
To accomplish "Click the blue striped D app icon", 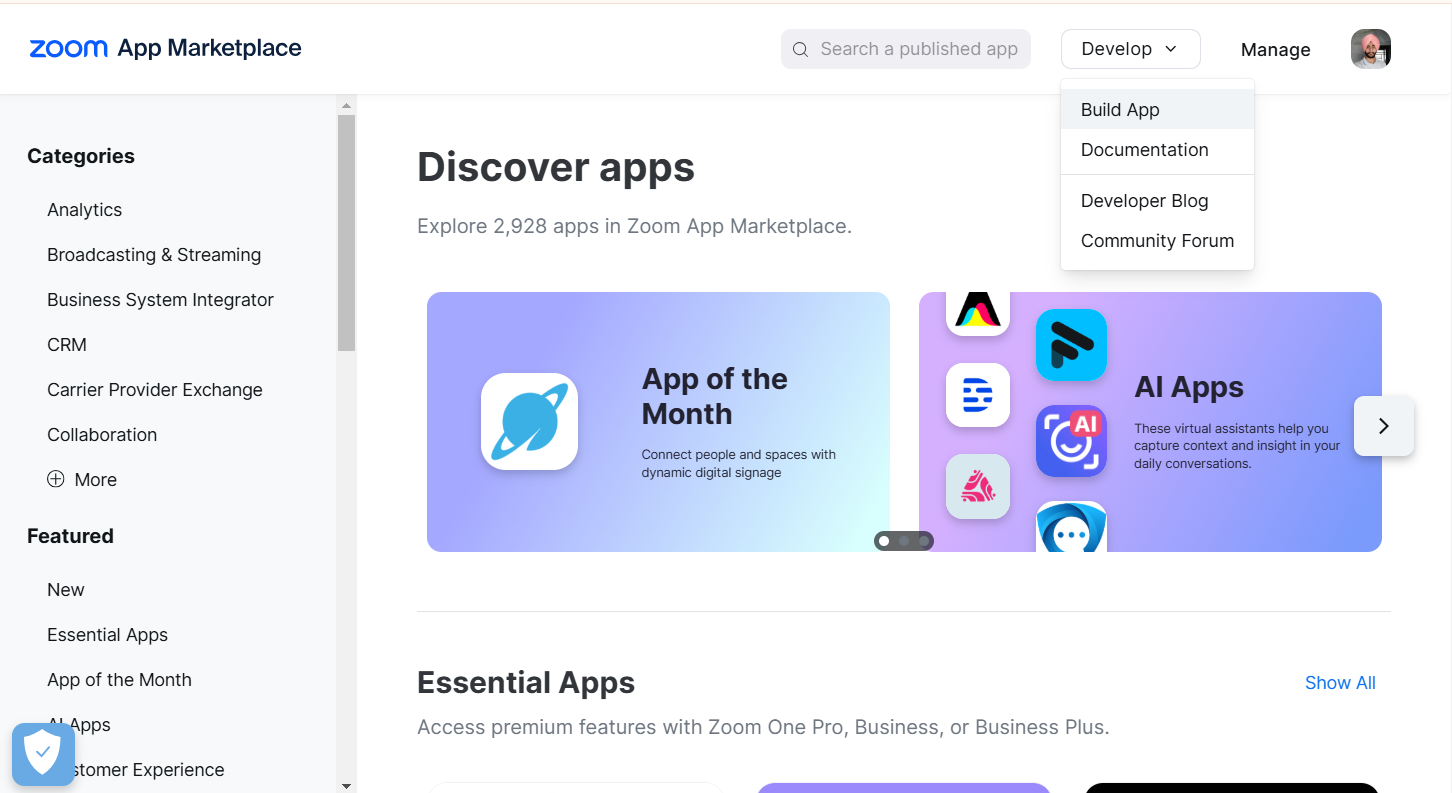I will (x=978, y=395).
